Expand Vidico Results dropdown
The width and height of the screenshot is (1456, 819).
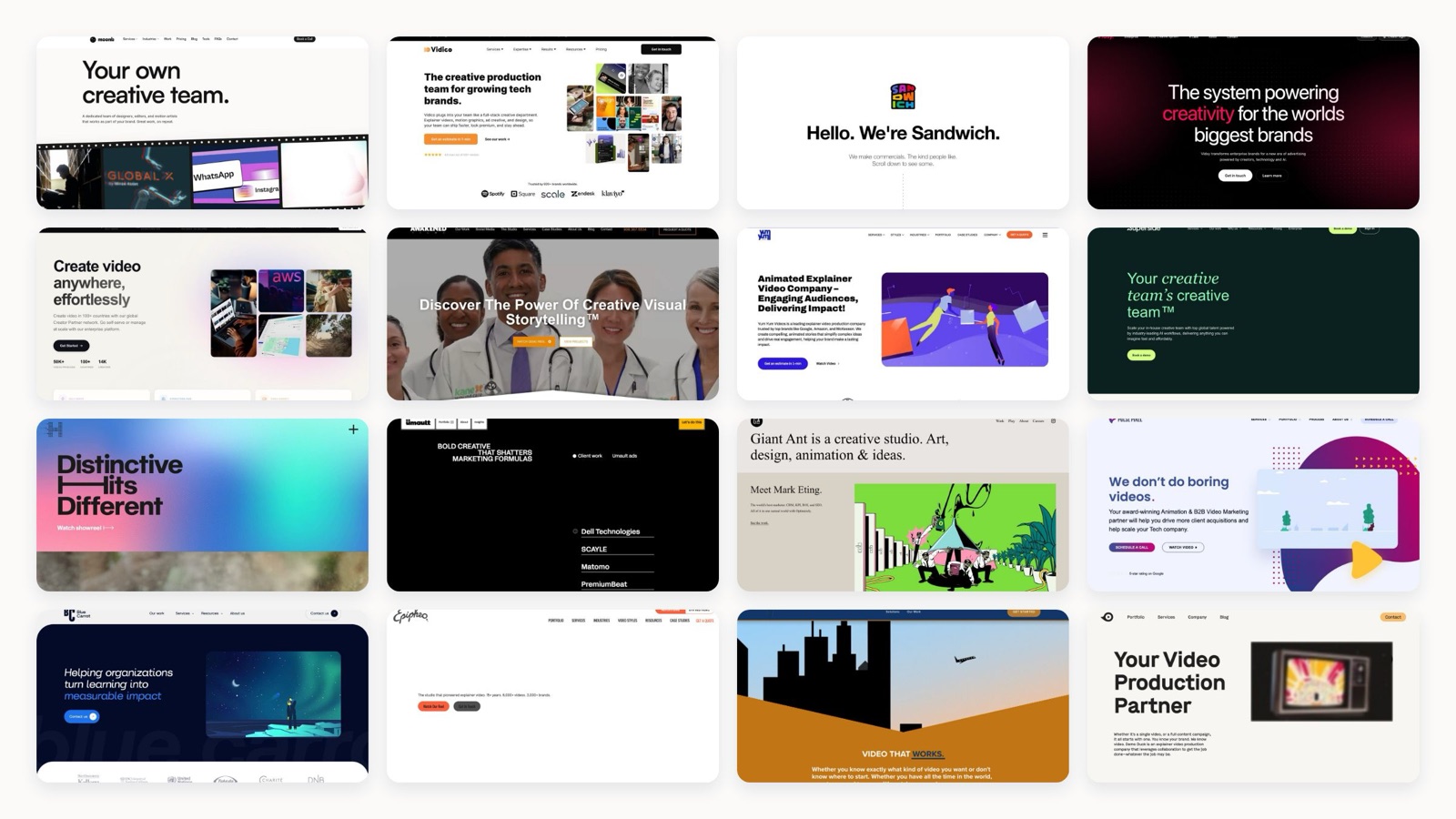[x=549, y=49]
